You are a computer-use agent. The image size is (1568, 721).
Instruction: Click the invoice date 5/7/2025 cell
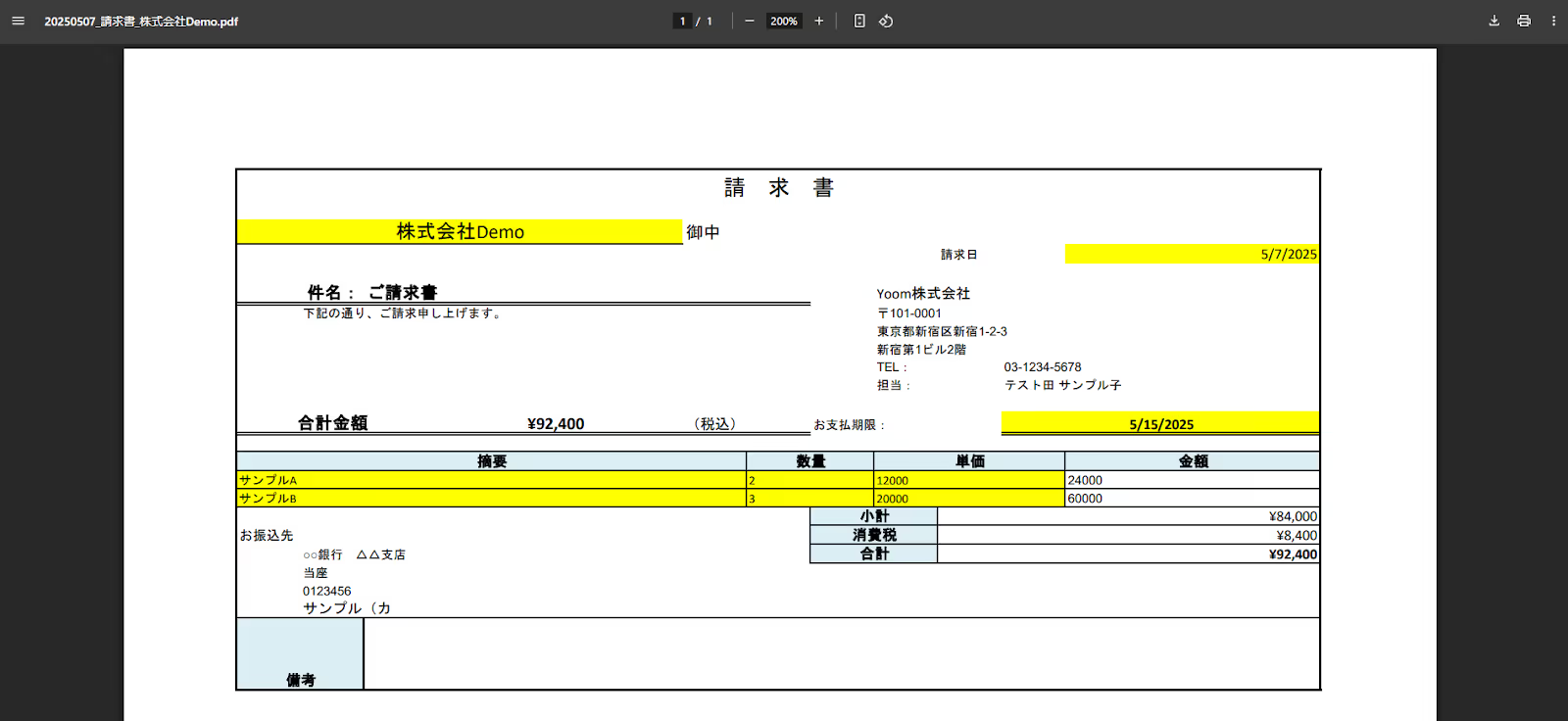[1191, 255]
